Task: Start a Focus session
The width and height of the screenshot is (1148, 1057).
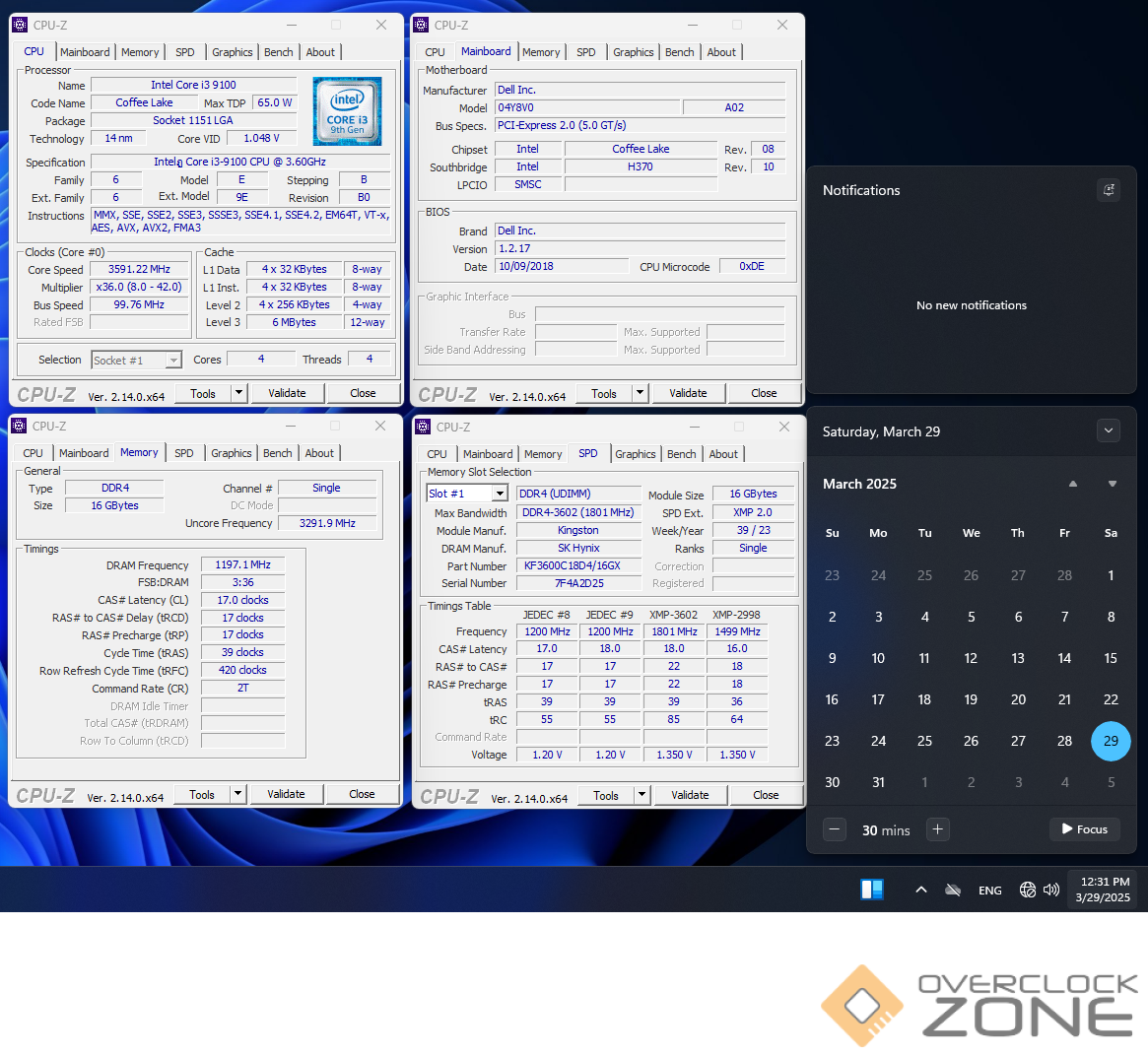Action: point(1084,829)
